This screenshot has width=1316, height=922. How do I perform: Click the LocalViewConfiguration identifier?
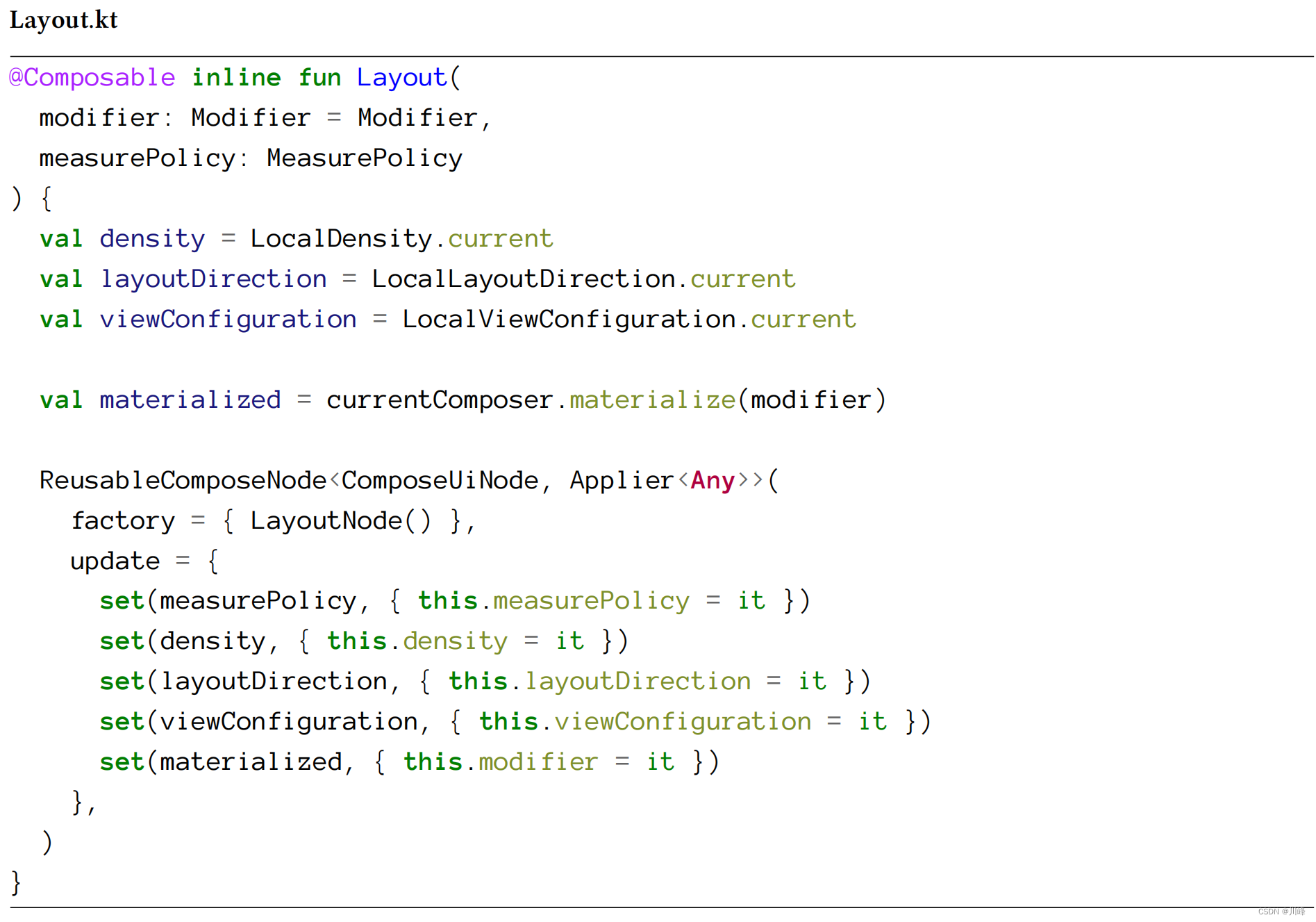click(568, 320)
